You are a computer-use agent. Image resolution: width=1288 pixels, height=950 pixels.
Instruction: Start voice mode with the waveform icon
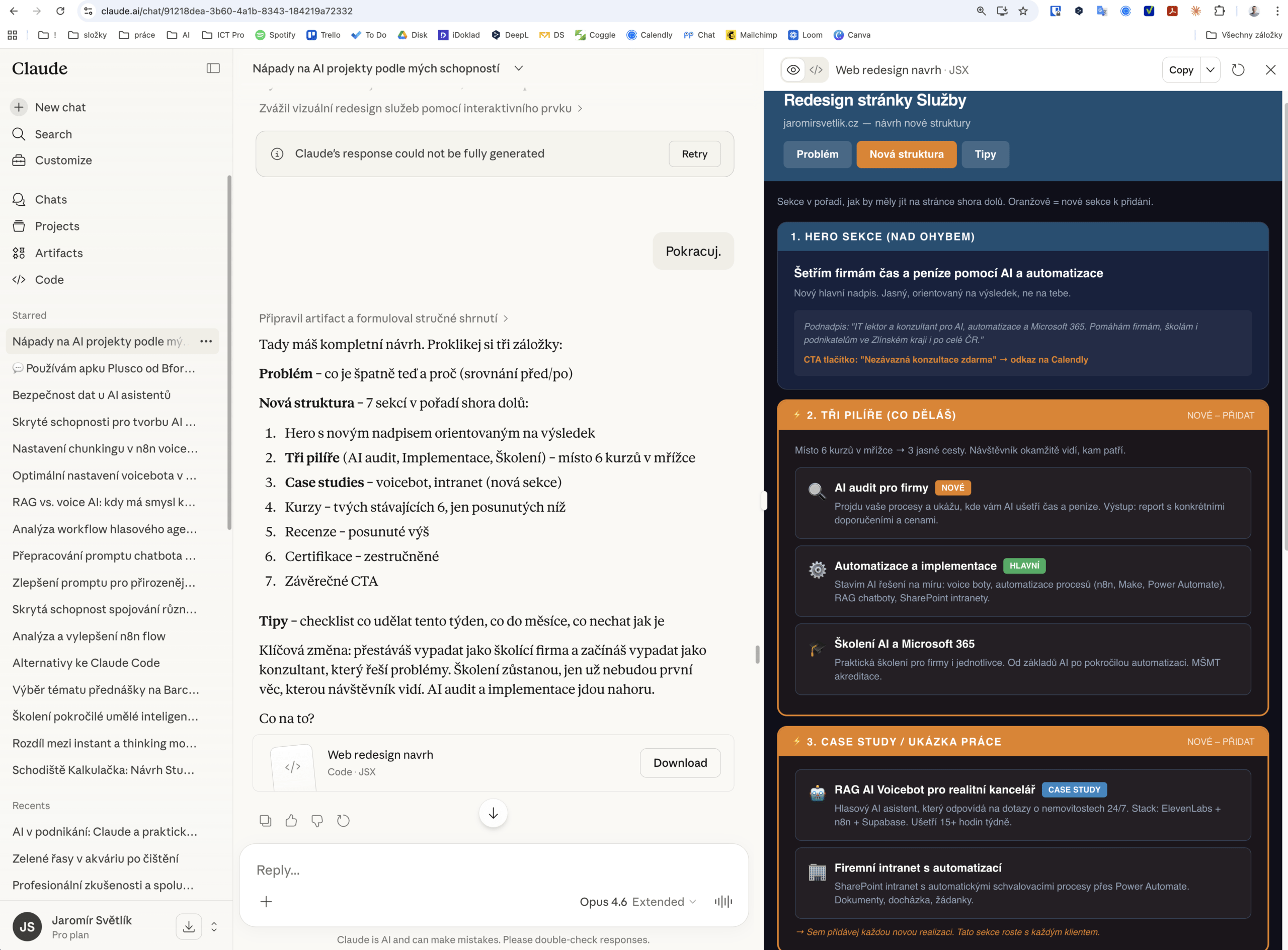723,901
